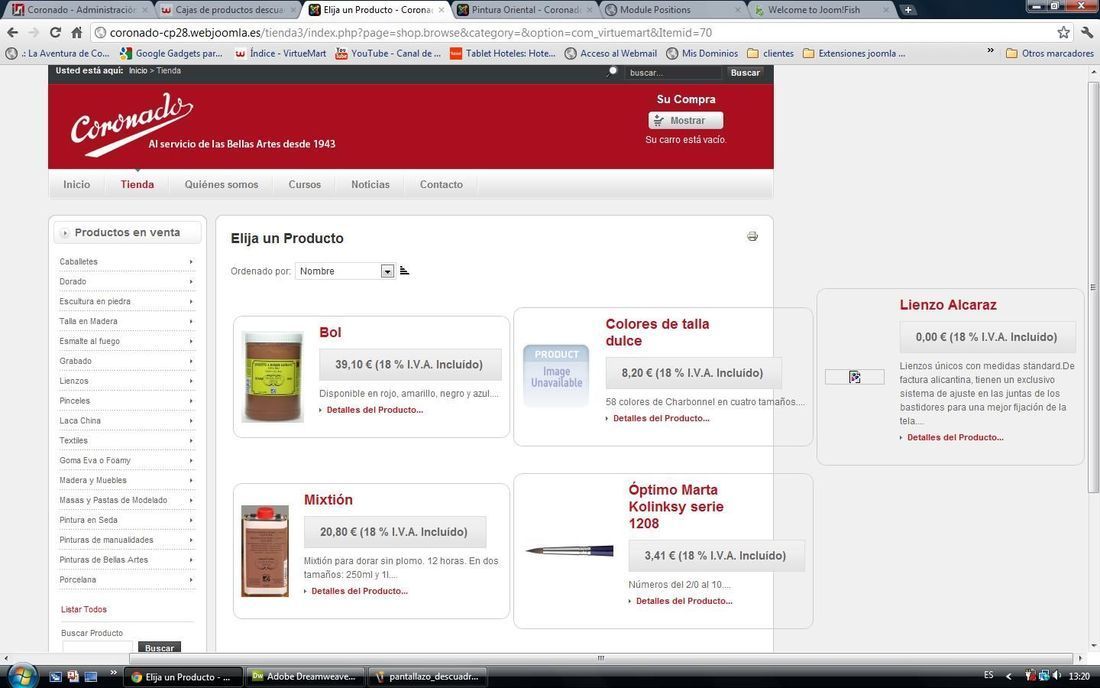Open the Noticias menu item
The width and height of the screenshot is (1100, 688).
pyautogui.click(x=370, y=184)
